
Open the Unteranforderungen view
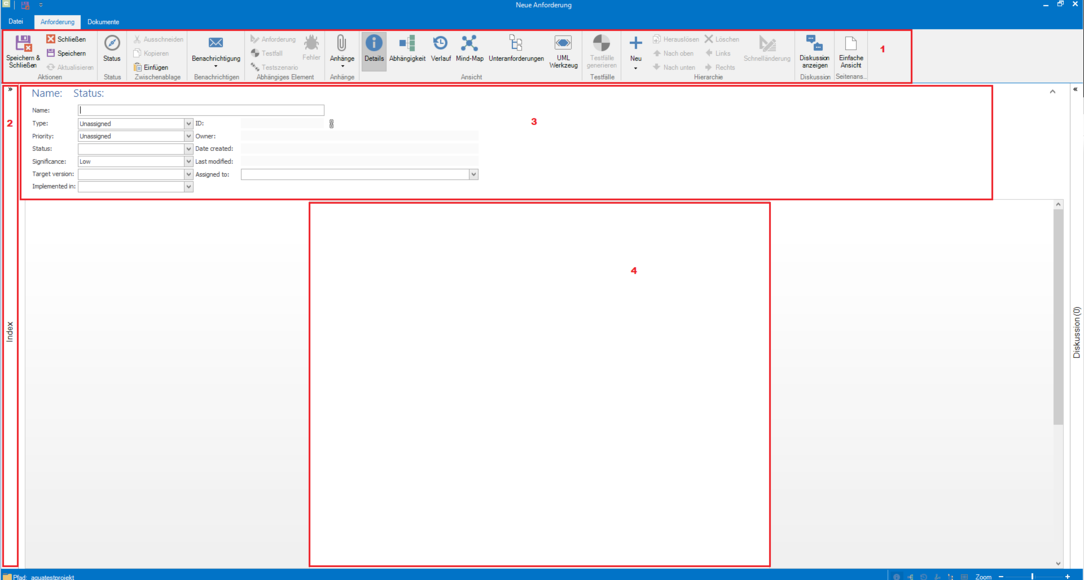(516, 44)
